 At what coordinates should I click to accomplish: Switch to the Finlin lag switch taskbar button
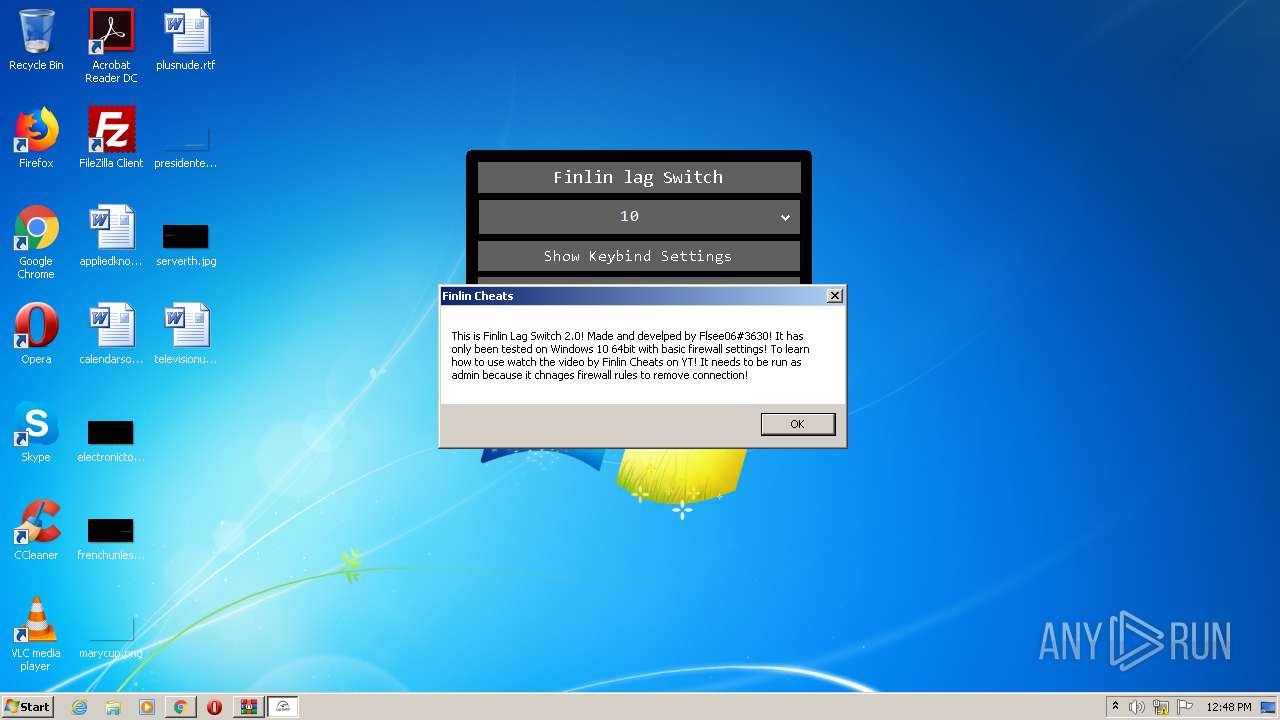click(x=283, y=707)
